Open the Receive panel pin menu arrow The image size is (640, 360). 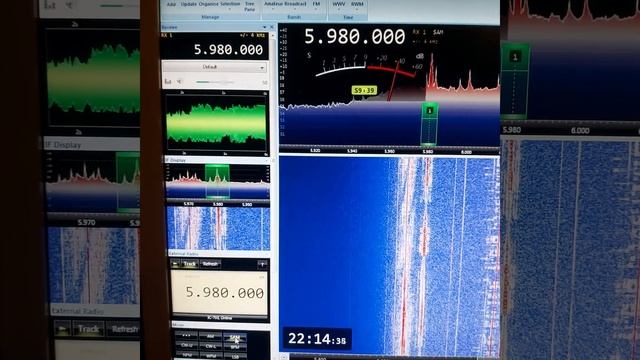click(x=264, y=27)
